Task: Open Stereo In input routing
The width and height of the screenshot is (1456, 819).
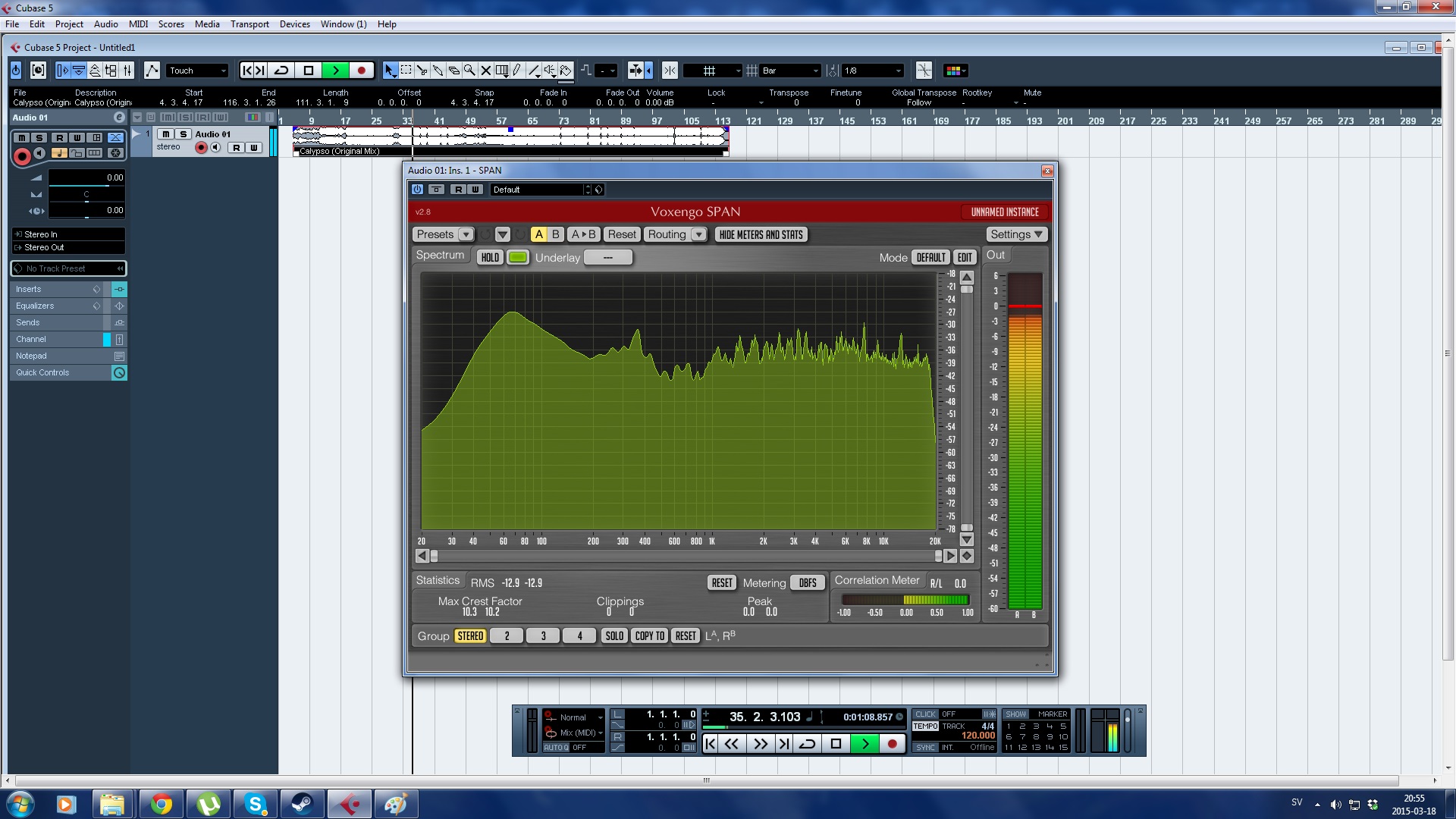Action: coord(68,234)
